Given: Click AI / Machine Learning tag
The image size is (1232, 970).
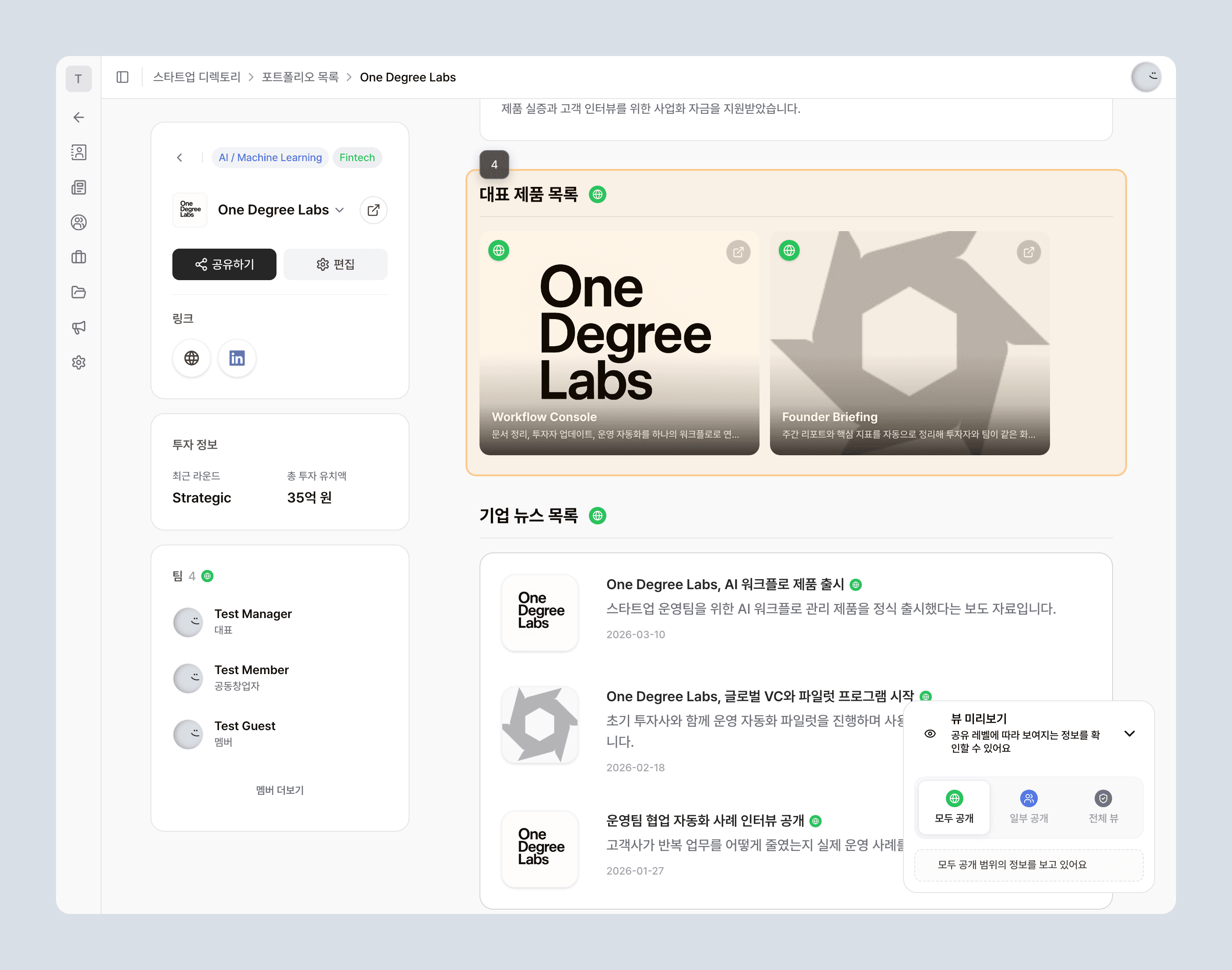Looking at the screenshot, I should 270,158.
